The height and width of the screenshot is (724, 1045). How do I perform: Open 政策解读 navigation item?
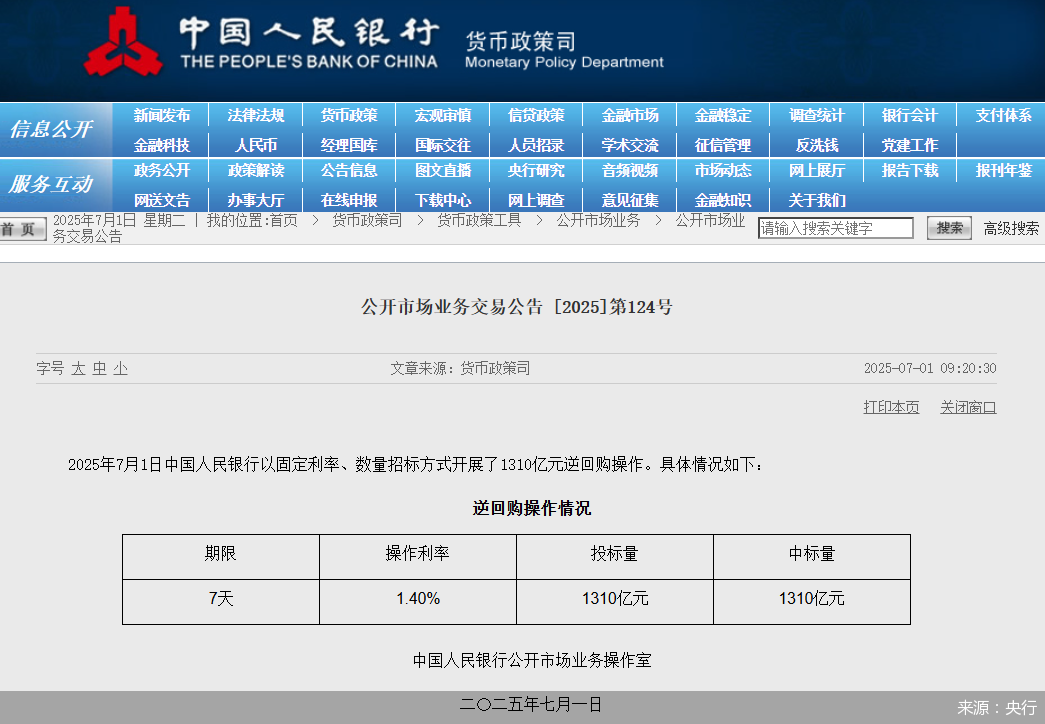(255, 171)
